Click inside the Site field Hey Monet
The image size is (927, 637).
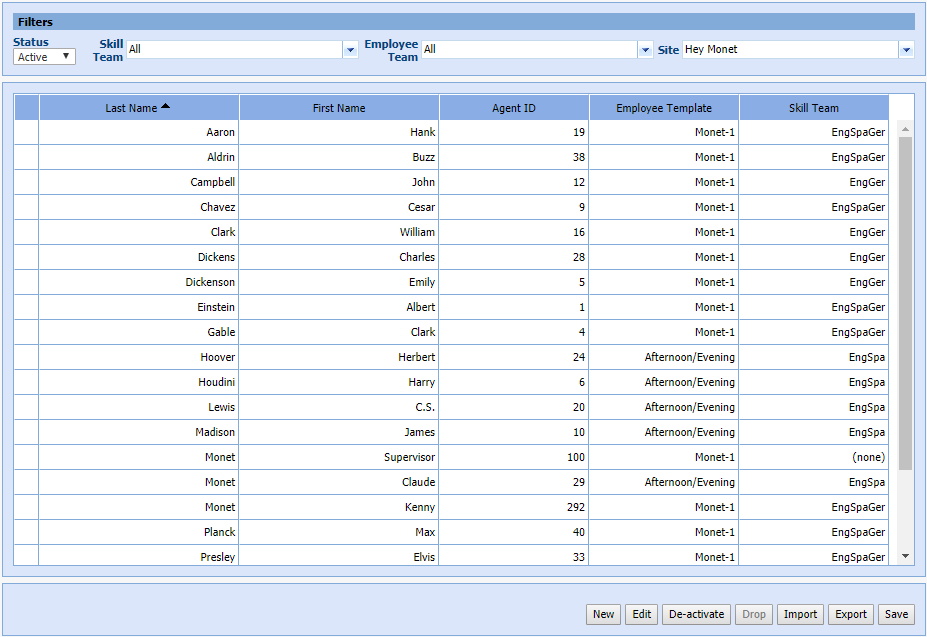790,49
